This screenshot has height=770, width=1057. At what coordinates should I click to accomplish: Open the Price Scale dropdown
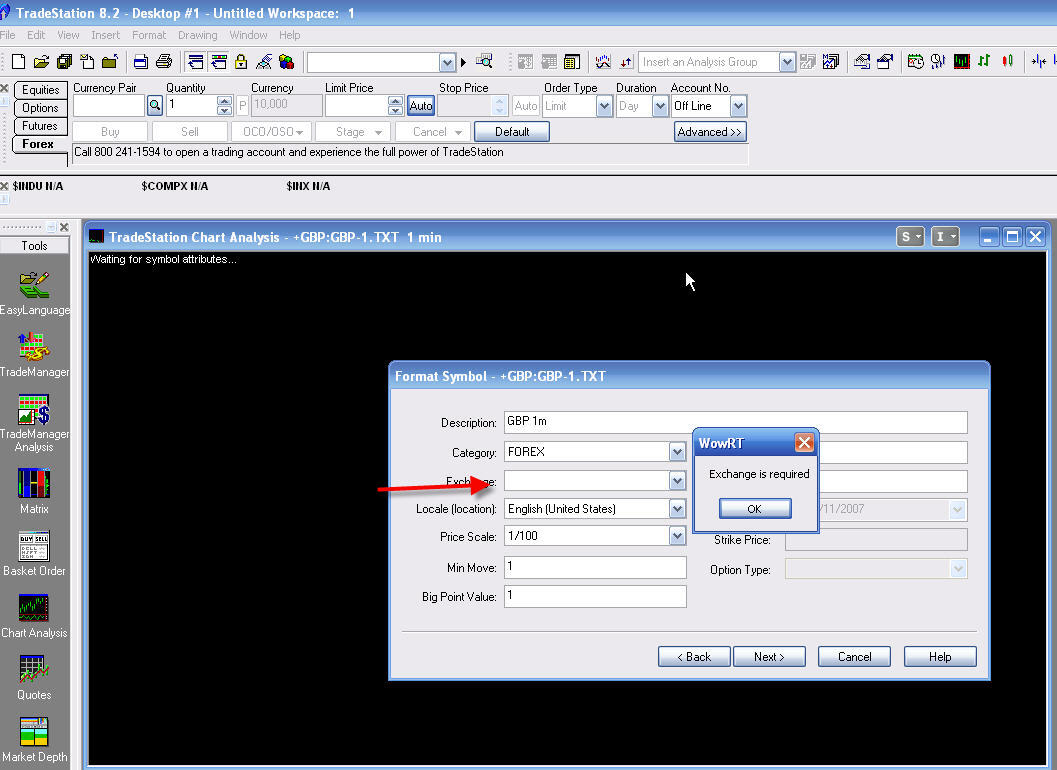(x=677, y=536)
